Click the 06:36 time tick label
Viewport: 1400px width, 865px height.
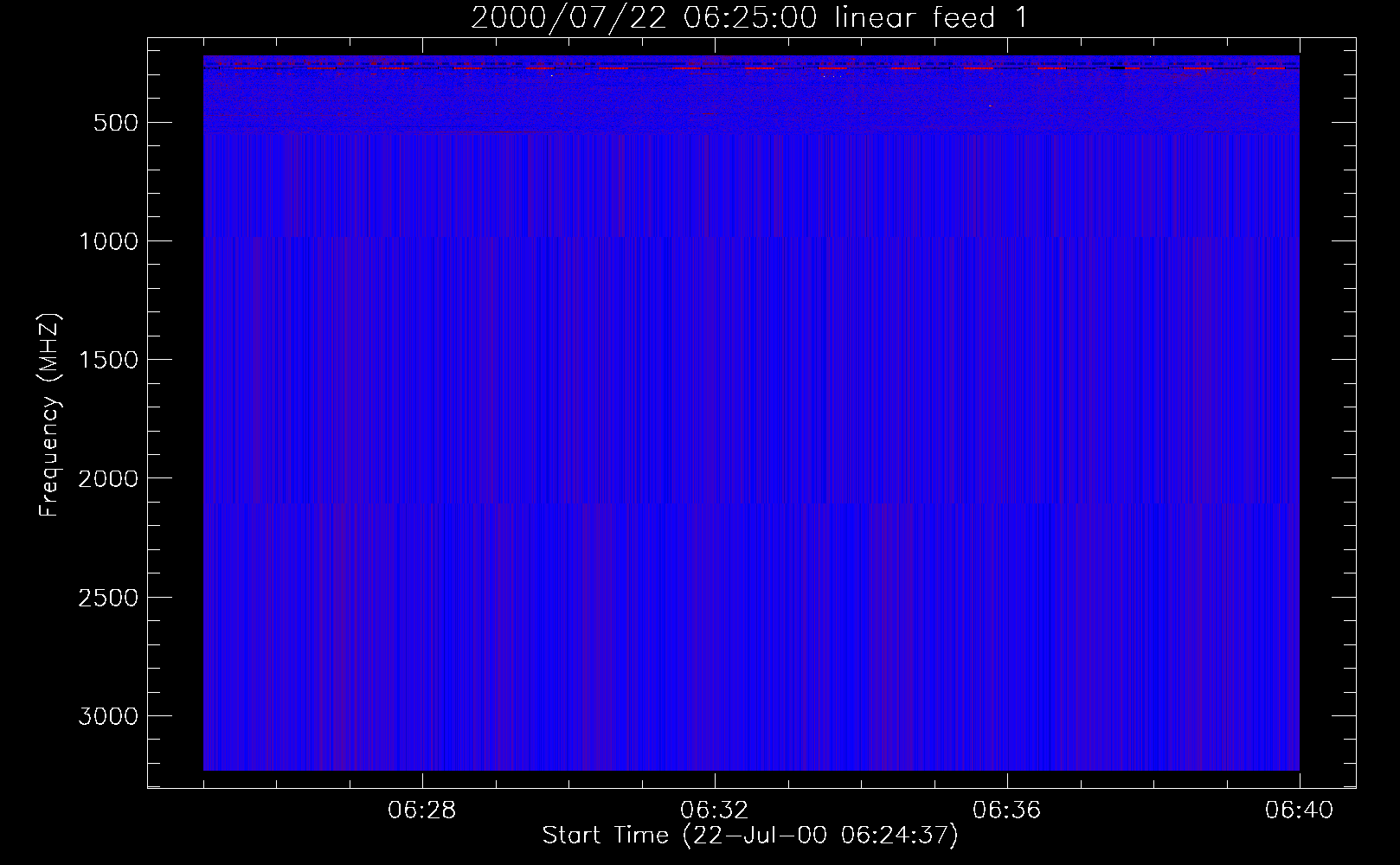pos(1007,811)
